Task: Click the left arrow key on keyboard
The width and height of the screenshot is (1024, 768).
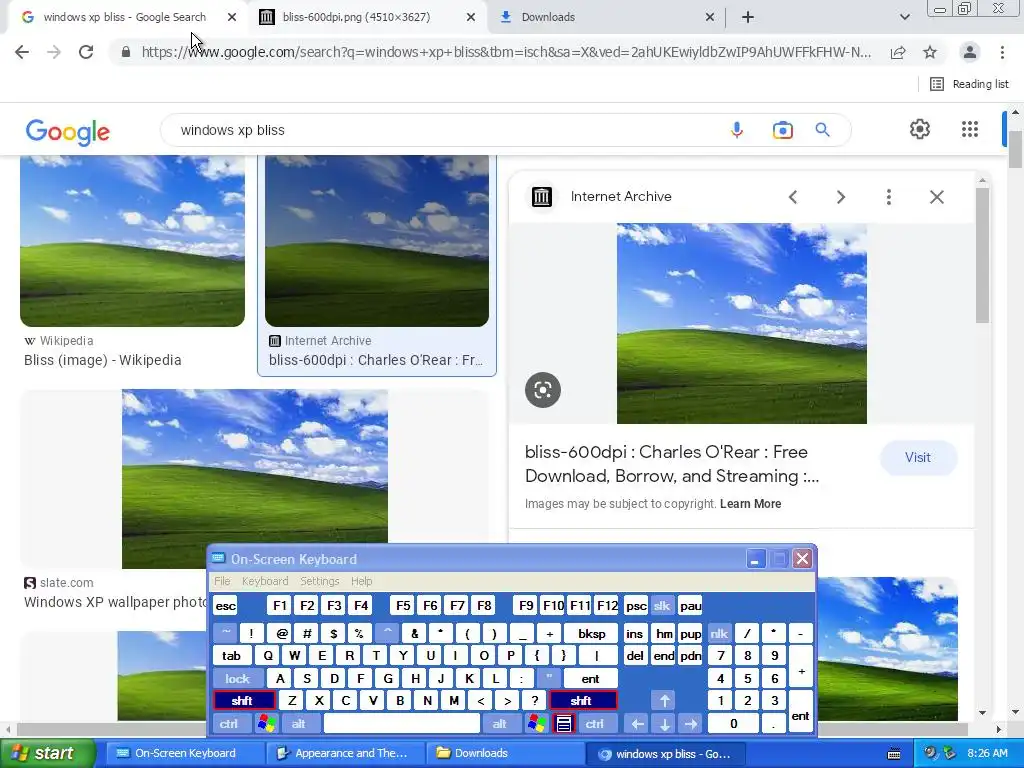Action: coord(637,724)
